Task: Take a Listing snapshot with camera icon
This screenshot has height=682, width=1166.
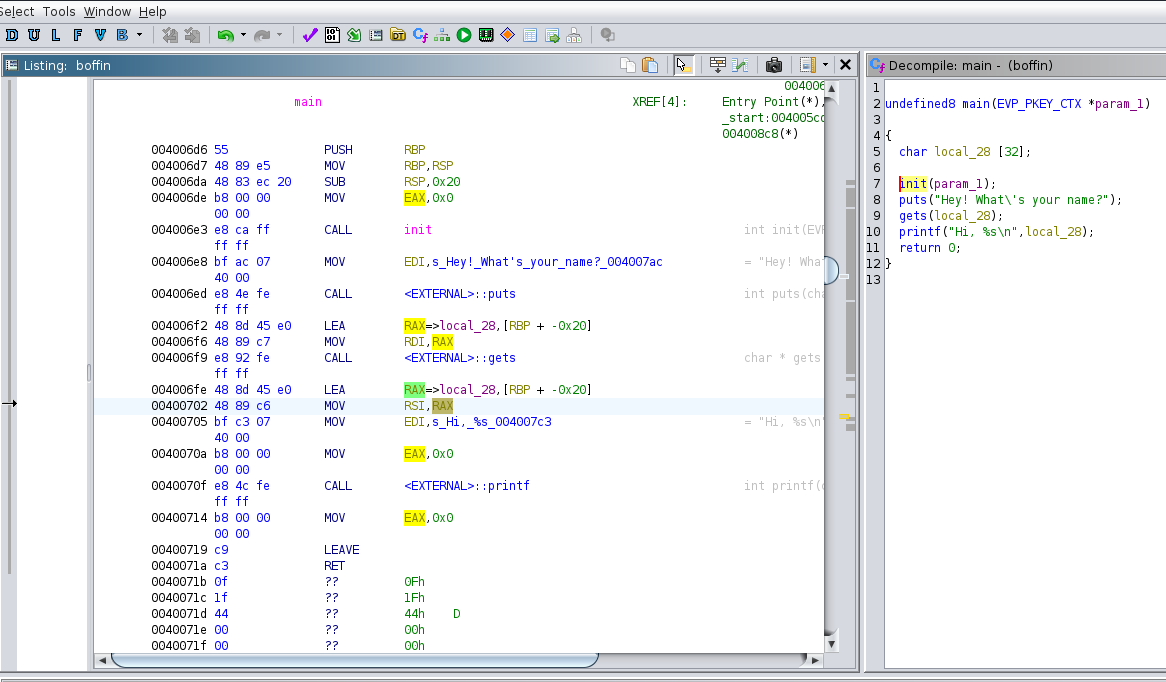Action: (773, 65)
